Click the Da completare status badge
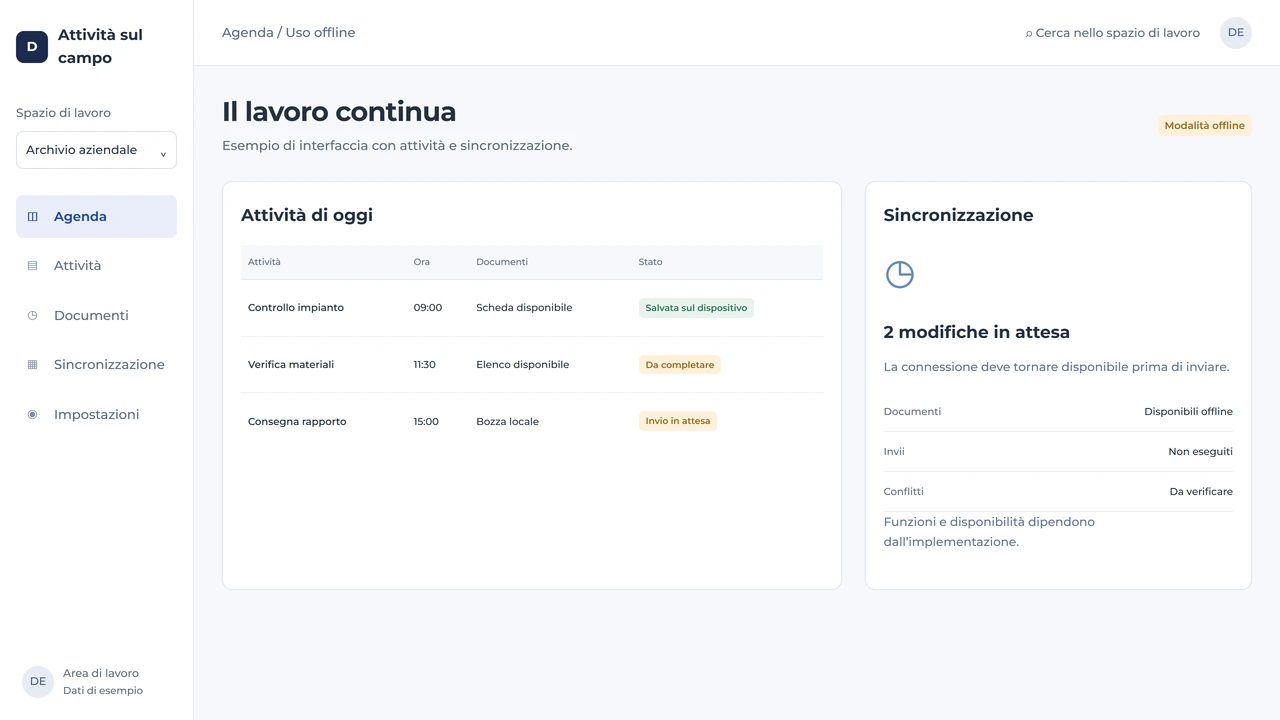 pyautogui.click(x=680, y=365)
